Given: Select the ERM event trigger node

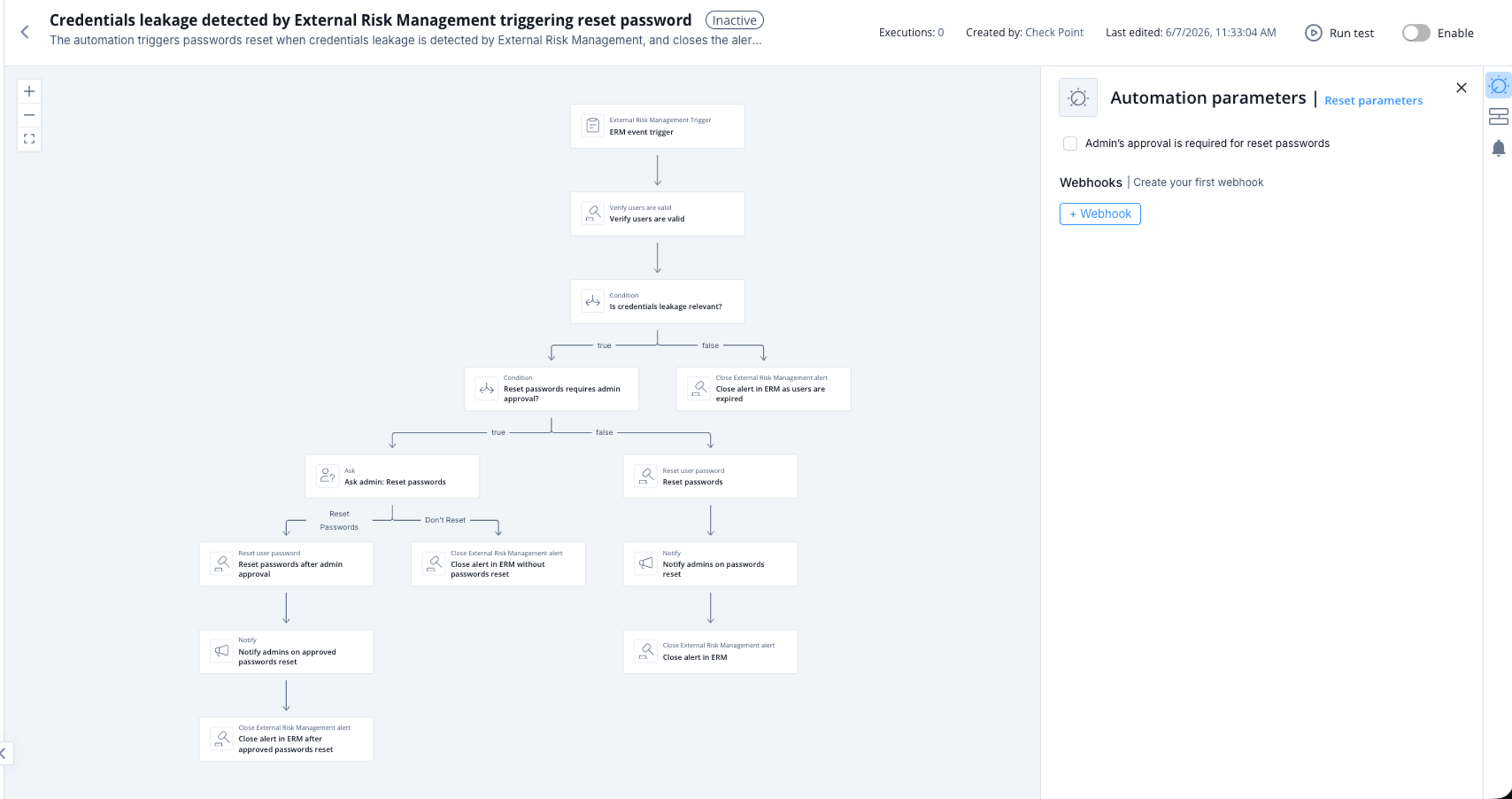Looking at the screenshot, I should pos(657,126).
